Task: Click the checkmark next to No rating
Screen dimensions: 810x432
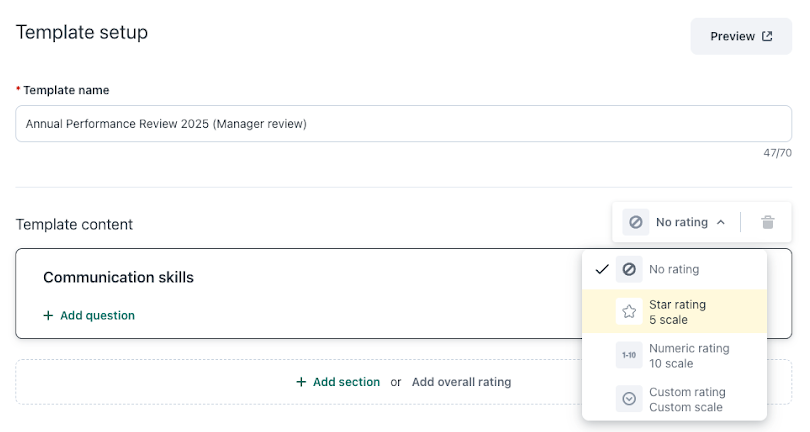Action: coord(602,269)
